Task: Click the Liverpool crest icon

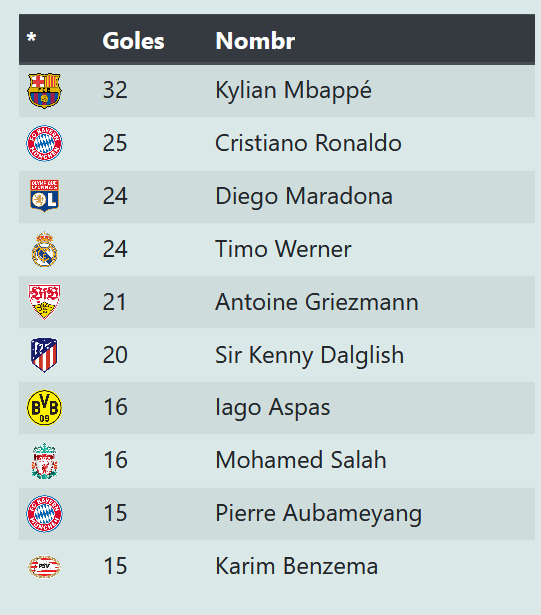Action: 44,461
